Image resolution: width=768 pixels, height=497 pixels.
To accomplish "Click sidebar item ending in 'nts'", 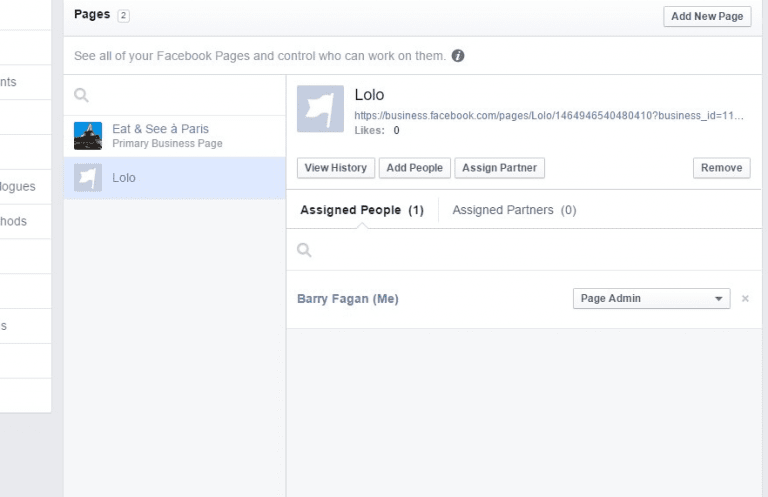I will [25, 82].
